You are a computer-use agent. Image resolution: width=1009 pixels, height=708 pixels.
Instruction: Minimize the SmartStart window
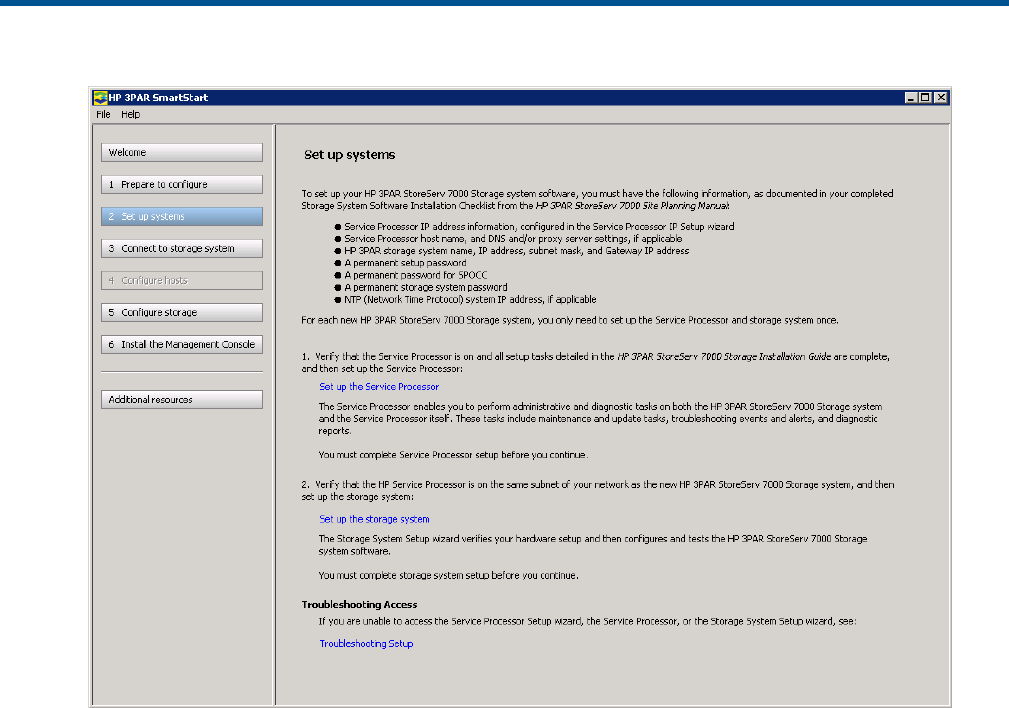pyautogui.click(x=911, y=98)
